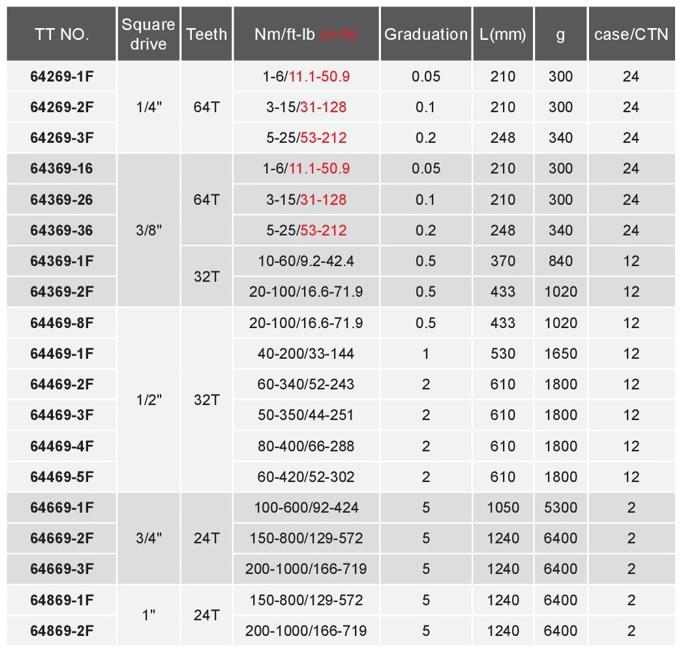683x650 pixels.
Task: Select the 3/8" square drive cell
Action: tap(148, 230)
